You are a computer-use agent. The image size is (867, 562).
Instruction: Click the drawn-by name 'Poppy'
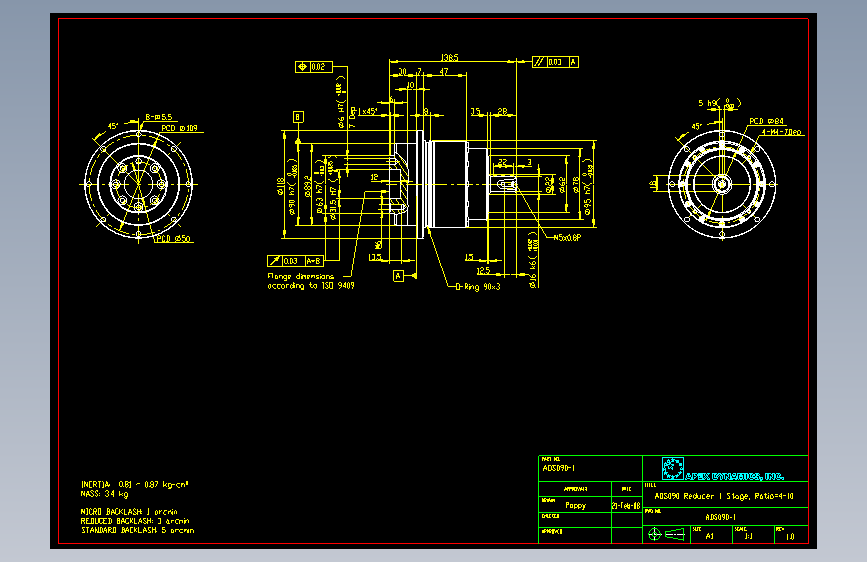tap(575, 505)
